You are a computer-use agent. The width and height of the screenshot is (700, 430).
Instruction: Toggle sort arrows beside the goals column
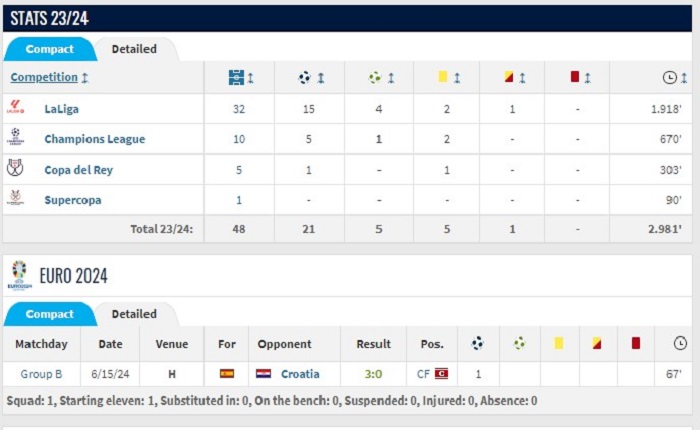click(321, 78)
